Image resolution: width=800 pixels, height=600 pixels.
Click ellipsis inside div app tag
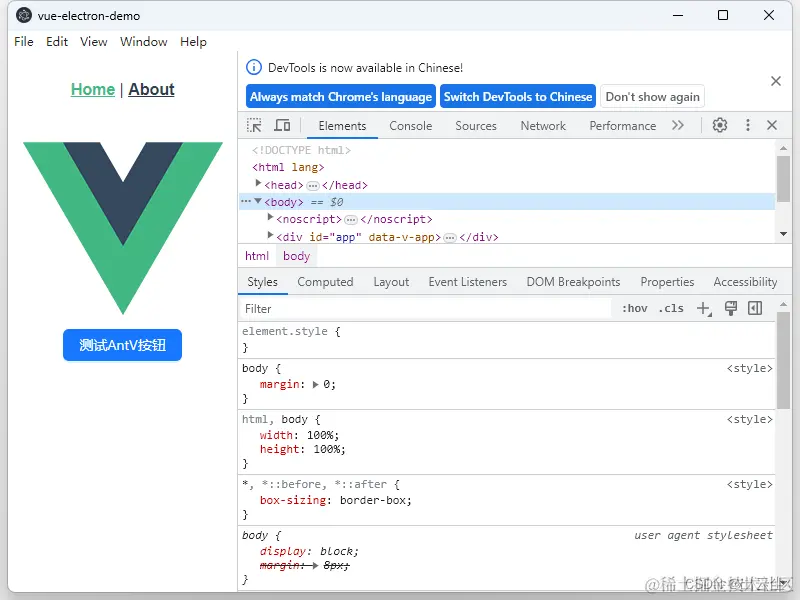point(449,238)
